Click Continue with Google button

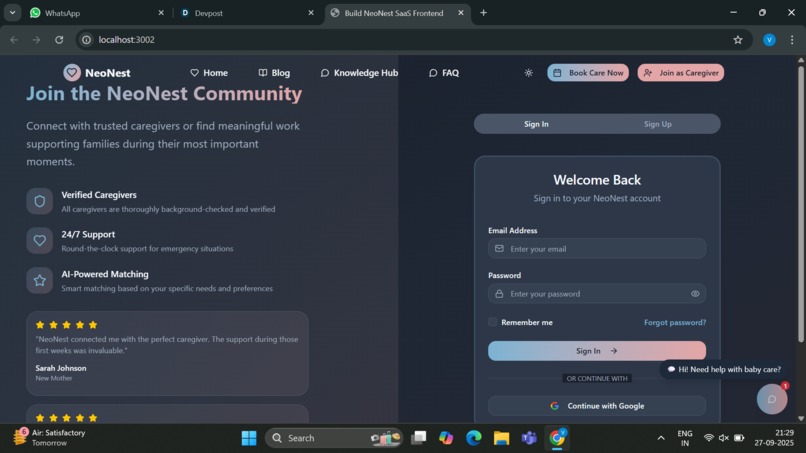click(x=597, y=406)
